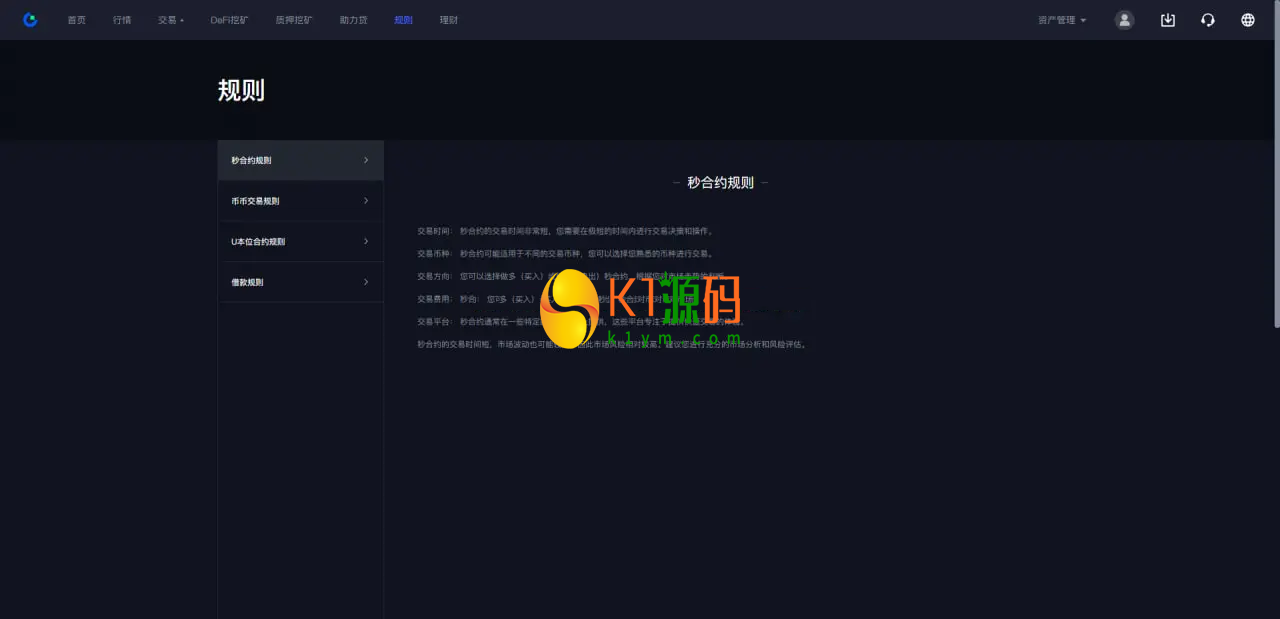Open the 理财 nav item

point(449,20)
